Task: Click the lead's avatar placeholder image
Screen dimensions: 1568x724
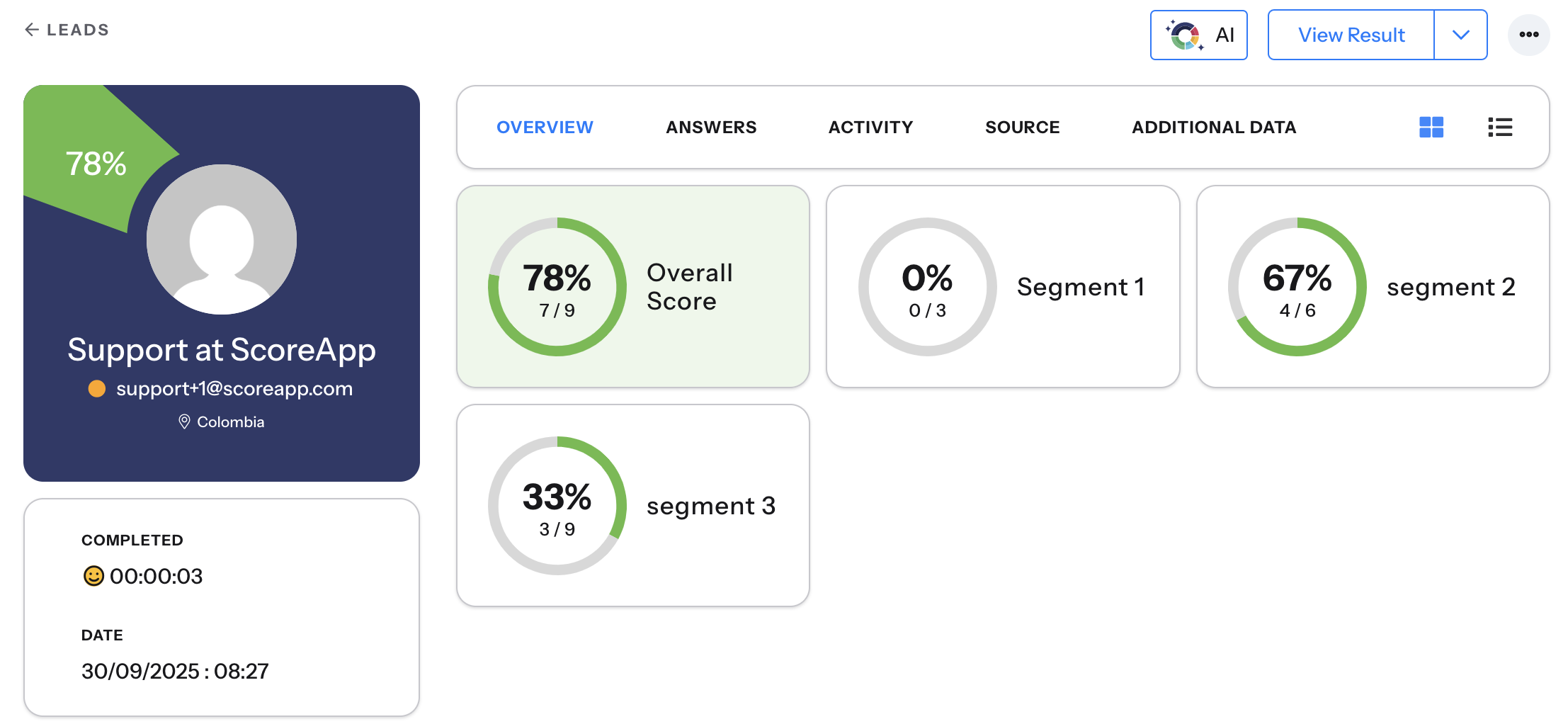Action: [222, 239]
